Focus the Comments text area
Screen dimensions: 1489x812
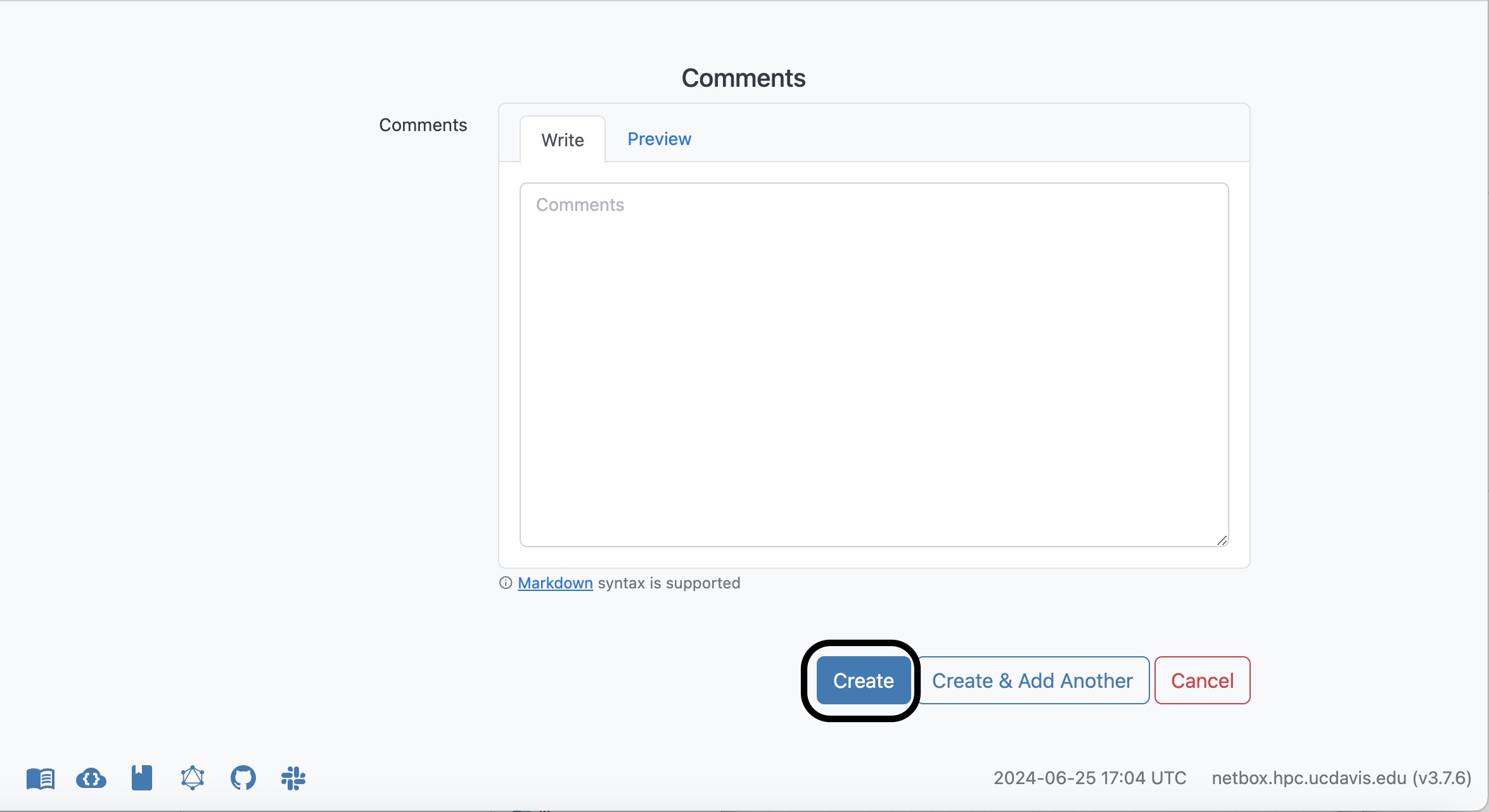874,365
